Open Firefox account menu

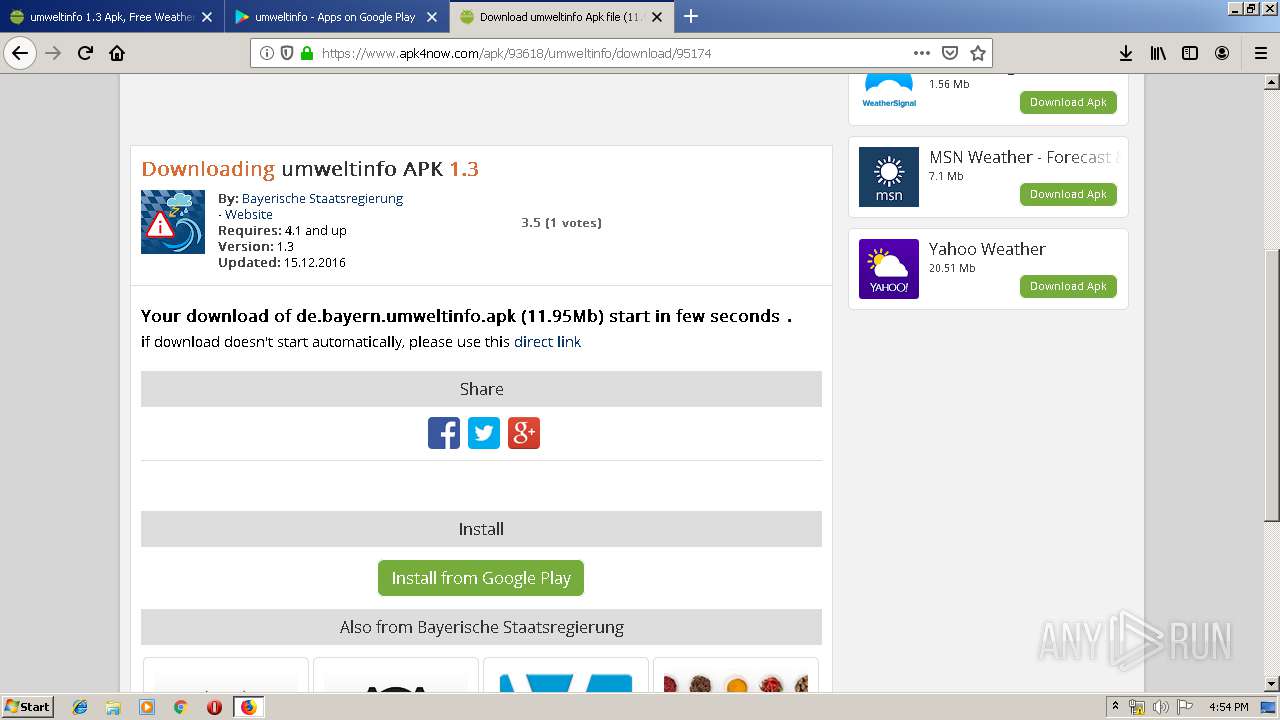click(1222, 53)
